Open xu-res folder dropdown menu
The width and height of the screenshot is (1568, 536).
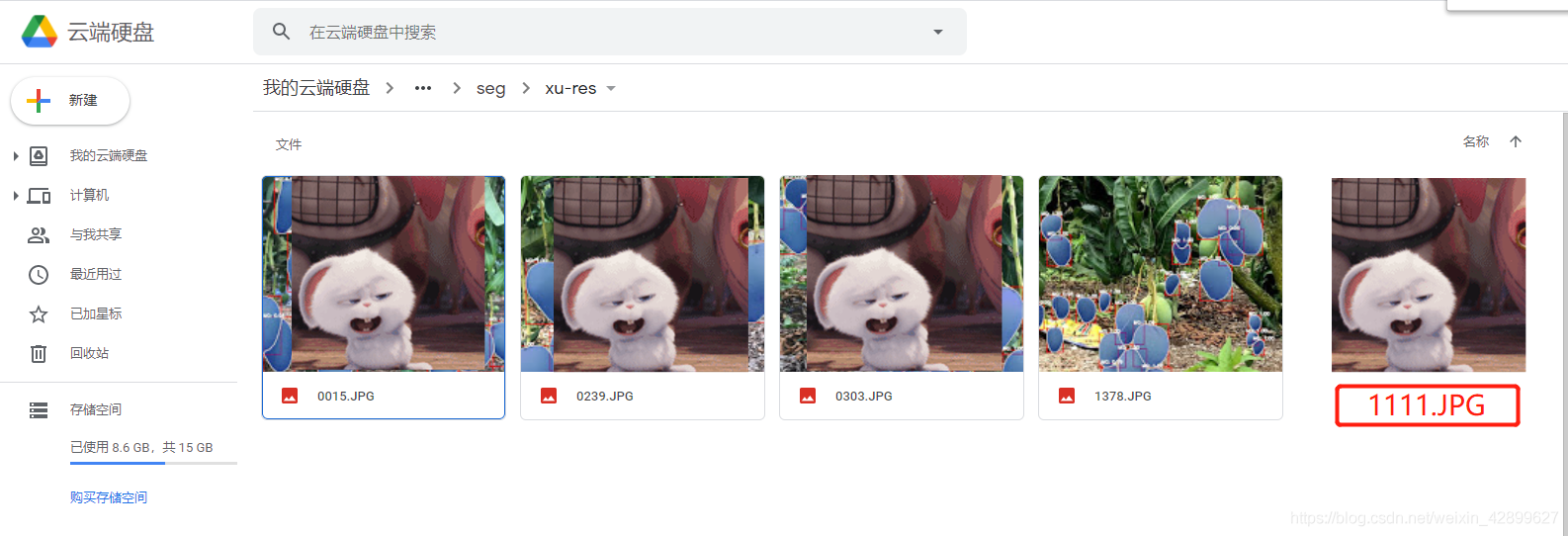[x=611, y=88]
